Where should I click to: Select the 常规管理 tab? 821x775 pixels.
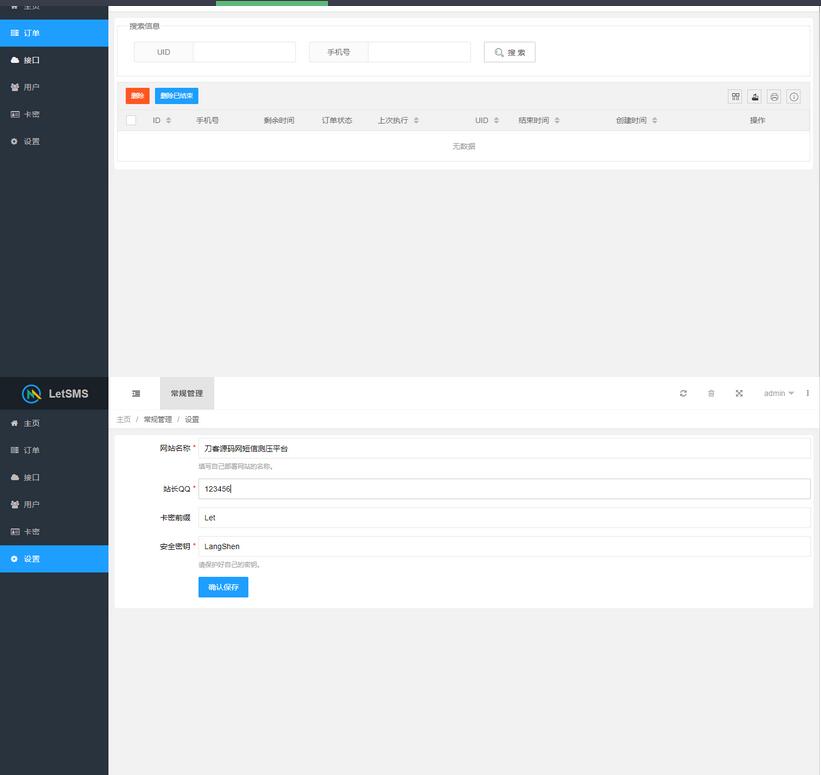[x=187, y=394]
